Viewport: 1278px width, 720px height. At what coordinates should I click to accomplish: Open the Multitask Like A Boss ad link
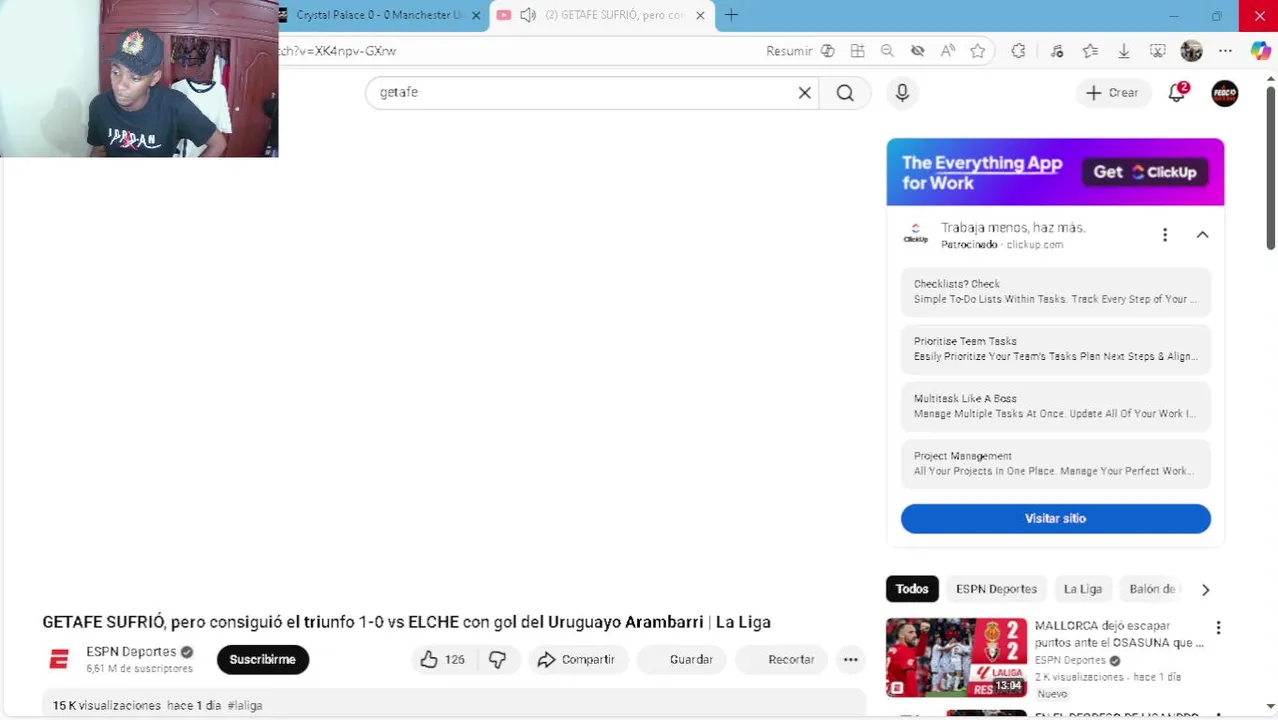pos(1055,406)
